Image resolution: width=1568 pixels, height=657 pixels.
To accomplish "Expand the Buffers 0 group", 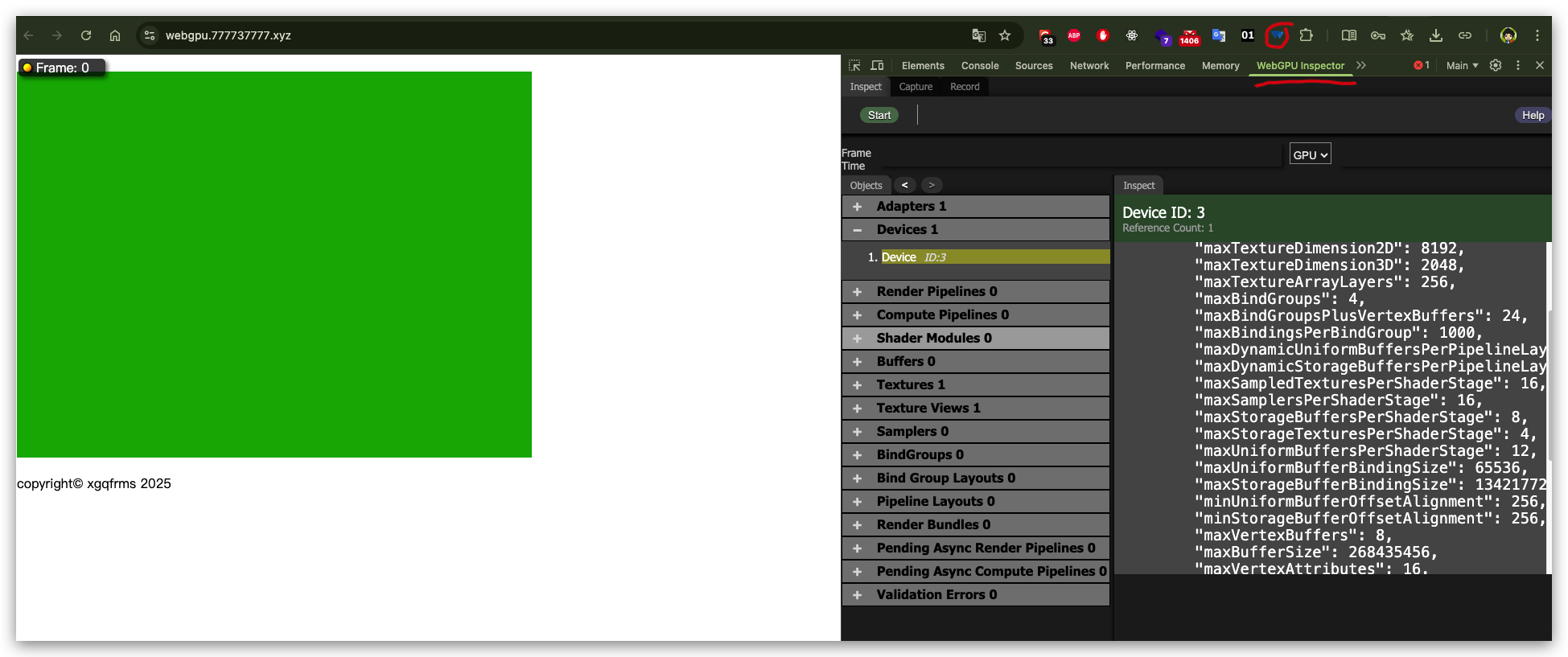I will [x=976, y=362].
